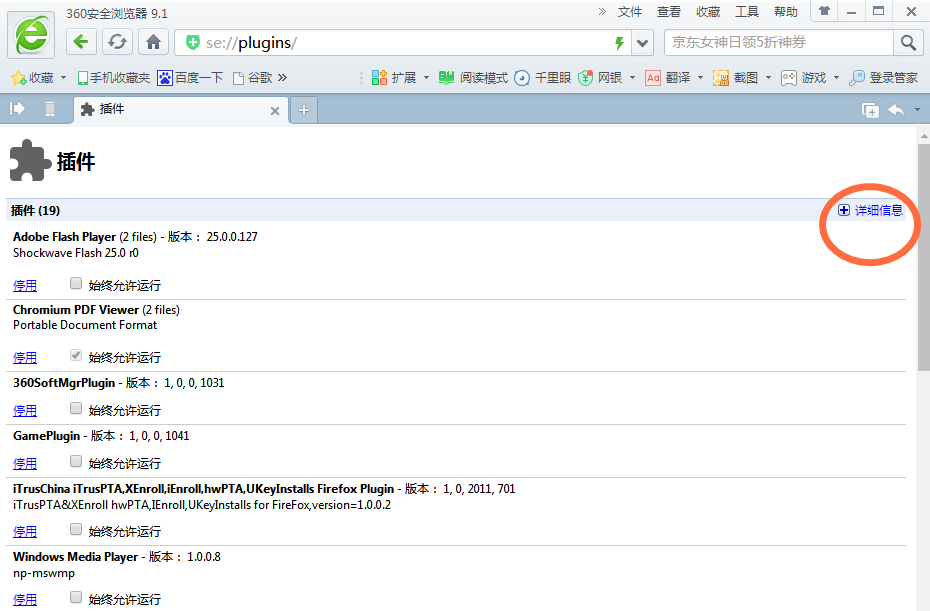Open the 查看 menu

669,12
